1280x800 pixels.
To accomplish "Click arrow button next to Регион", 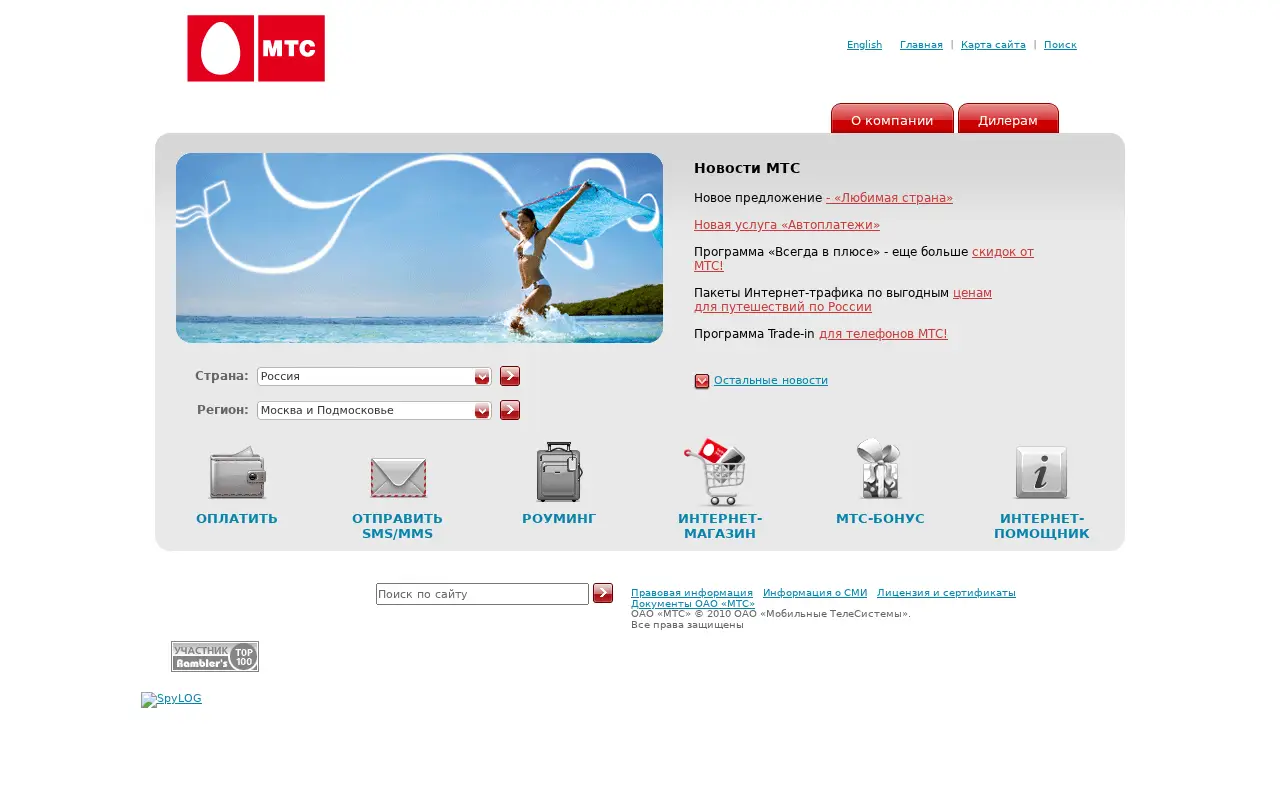I will pyautogui.click(x=510, y=410).
